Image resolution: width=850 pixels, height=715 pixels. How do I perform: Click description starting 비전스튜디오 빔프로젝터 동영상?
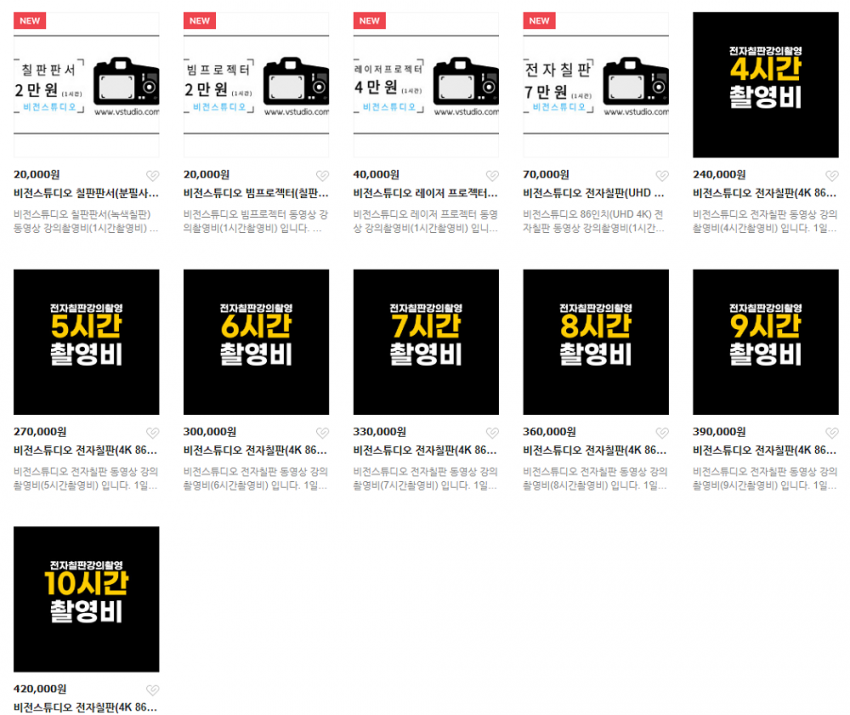coord(256,221)
